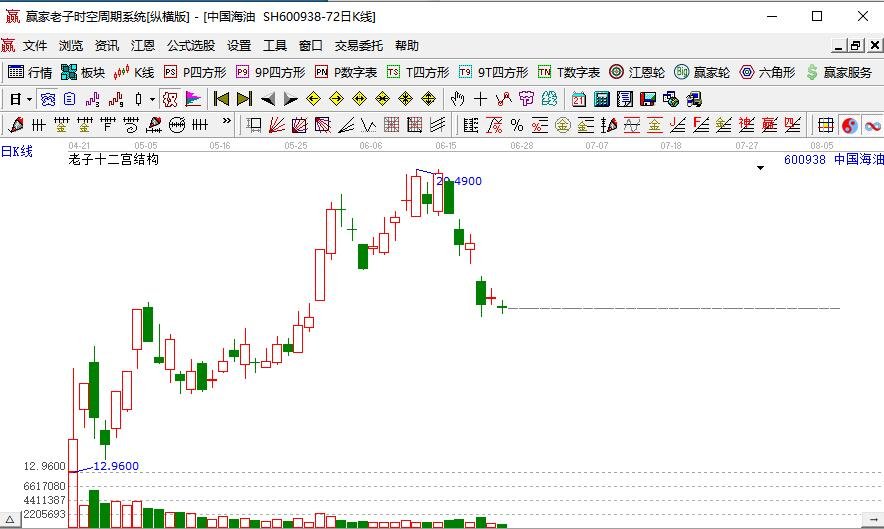This screenshot has height=529, width=884.
Task: Jump to the last bar icon
Action: click(244, 100)
